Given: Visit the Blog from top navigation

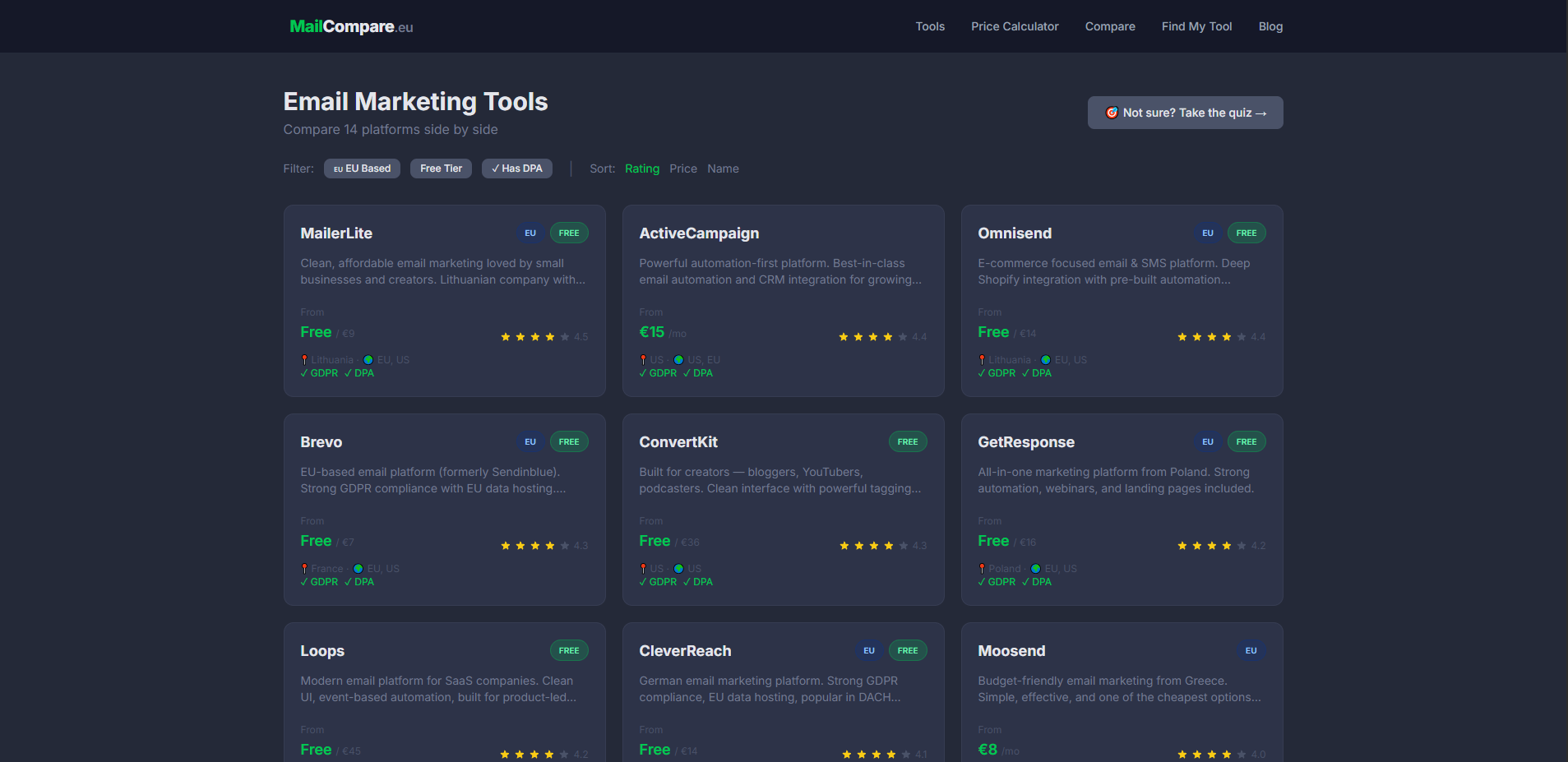Looking at the screenshot, I should pyautogui.click(x=1270, y=26).
